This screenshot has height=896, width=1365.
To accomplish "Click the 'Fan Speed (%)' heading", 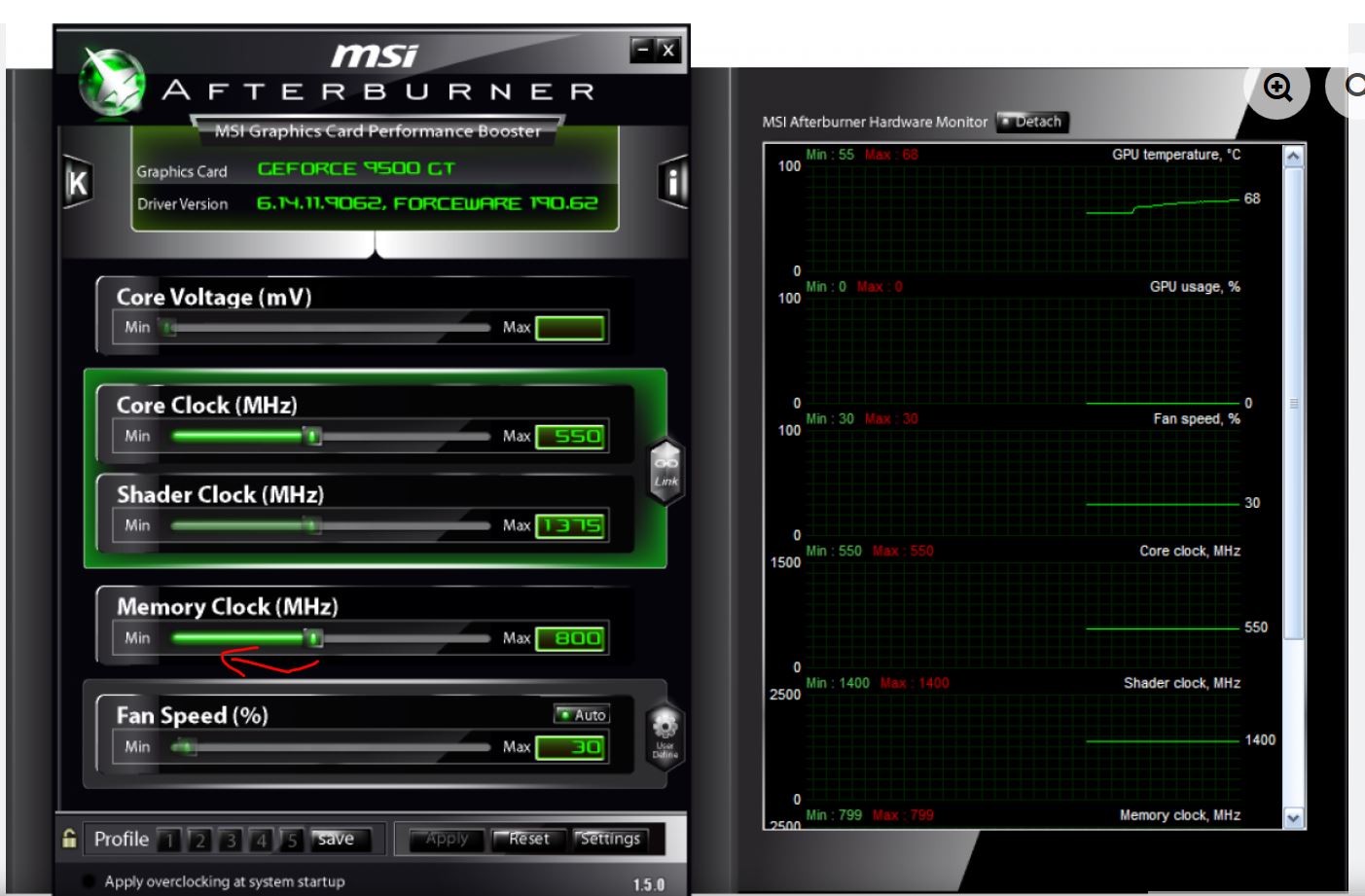I will point(192,715).
